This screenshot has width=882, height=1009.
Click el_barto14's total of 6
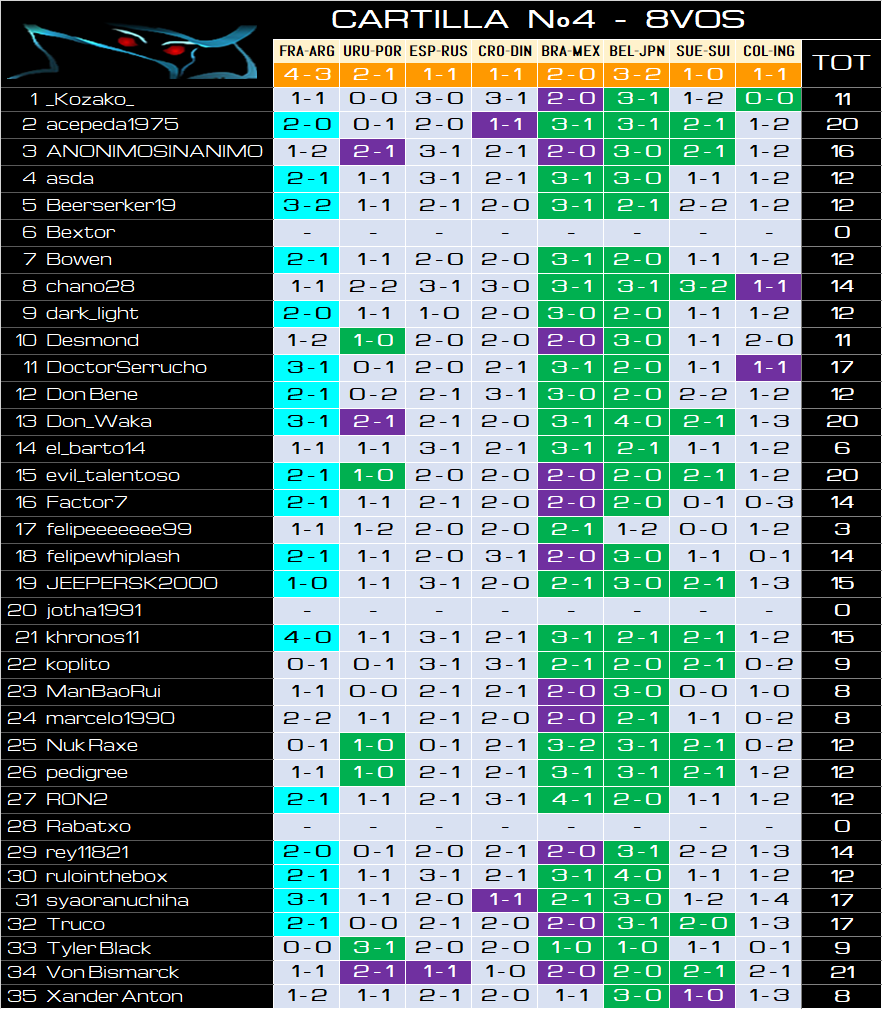[x=842, y=449]
